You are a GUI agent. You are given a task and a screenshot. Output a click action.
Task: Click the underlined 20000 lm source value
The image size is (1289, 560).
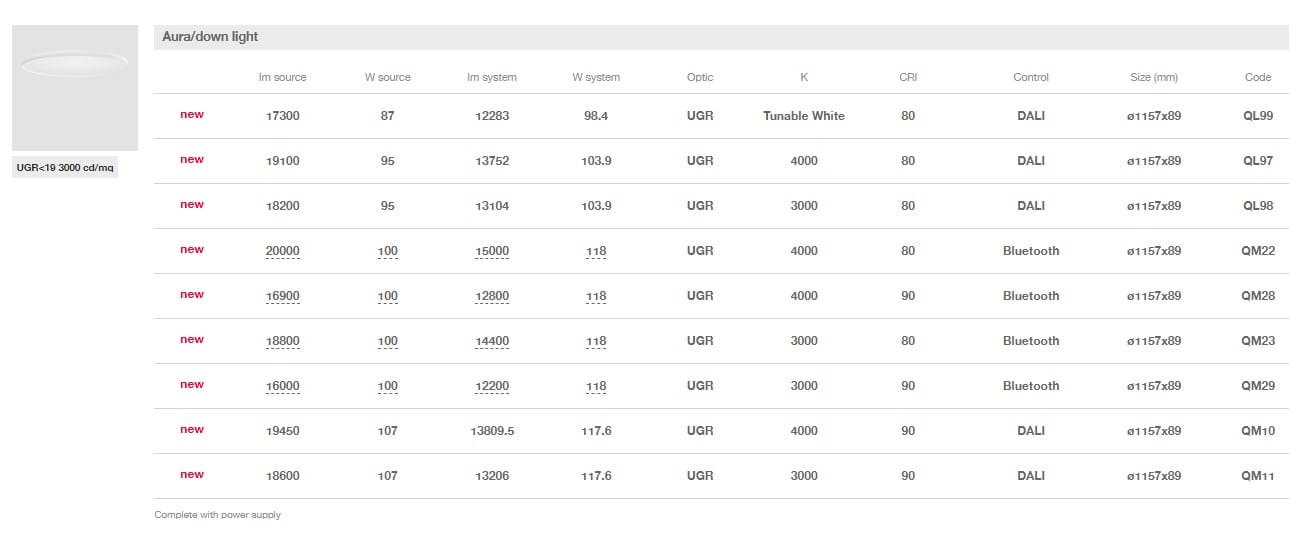282,252
